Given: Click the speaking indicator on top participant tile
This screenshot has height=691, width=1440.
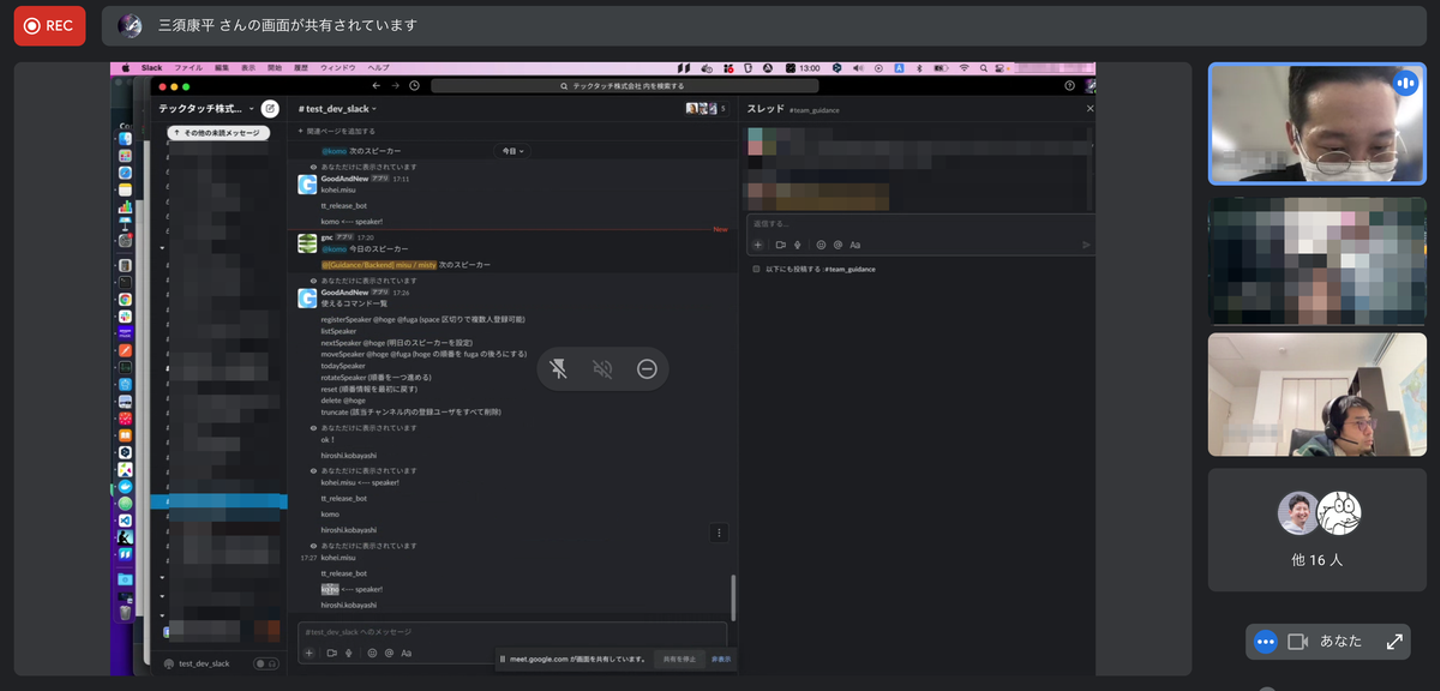Looking at the screenshot, I should click(1406, 83).
